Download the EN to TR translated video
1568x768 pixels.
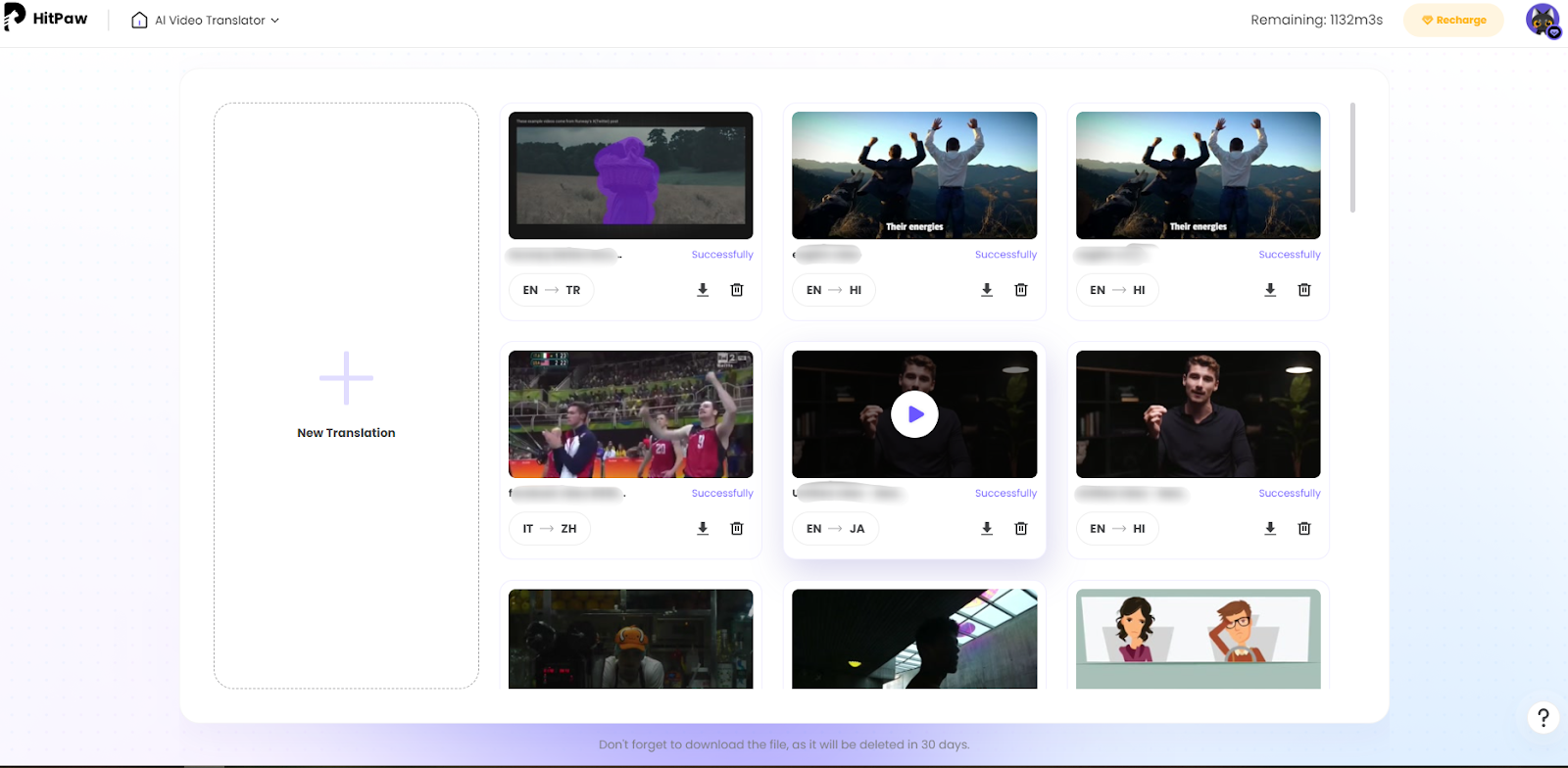703,290
